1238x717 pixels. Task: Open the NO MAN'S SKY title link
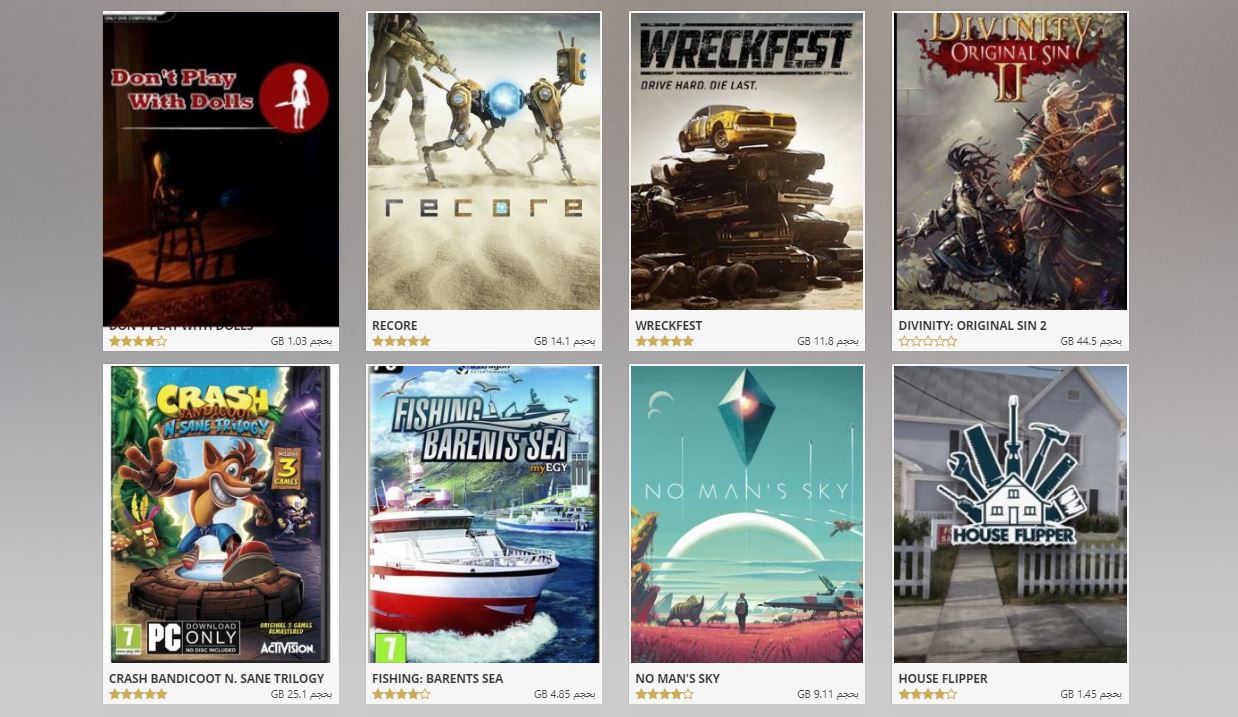(x=678, y=679)
